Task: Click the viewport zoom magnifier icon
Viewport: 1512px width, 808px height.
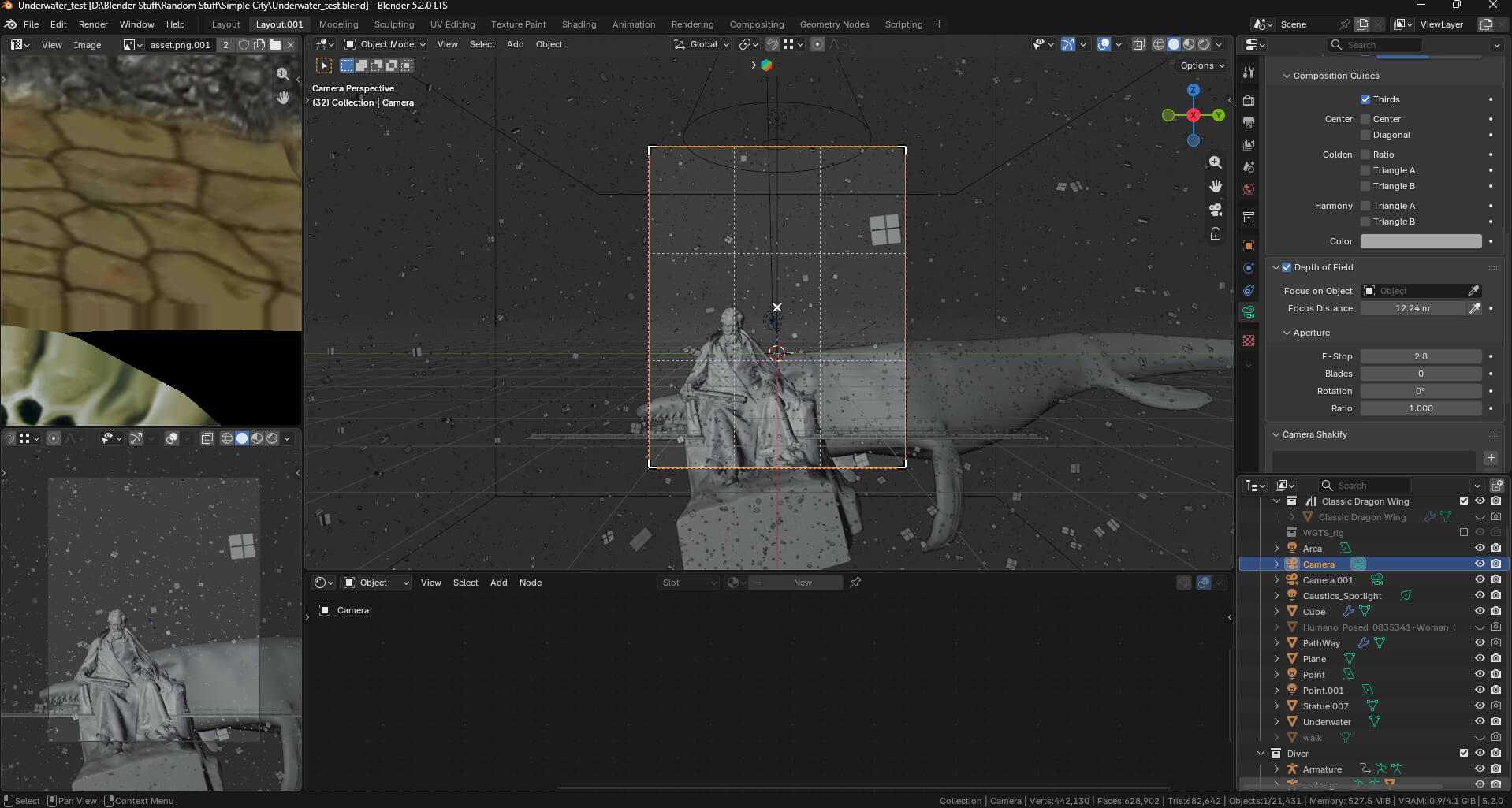Action: pos(1216,162)
